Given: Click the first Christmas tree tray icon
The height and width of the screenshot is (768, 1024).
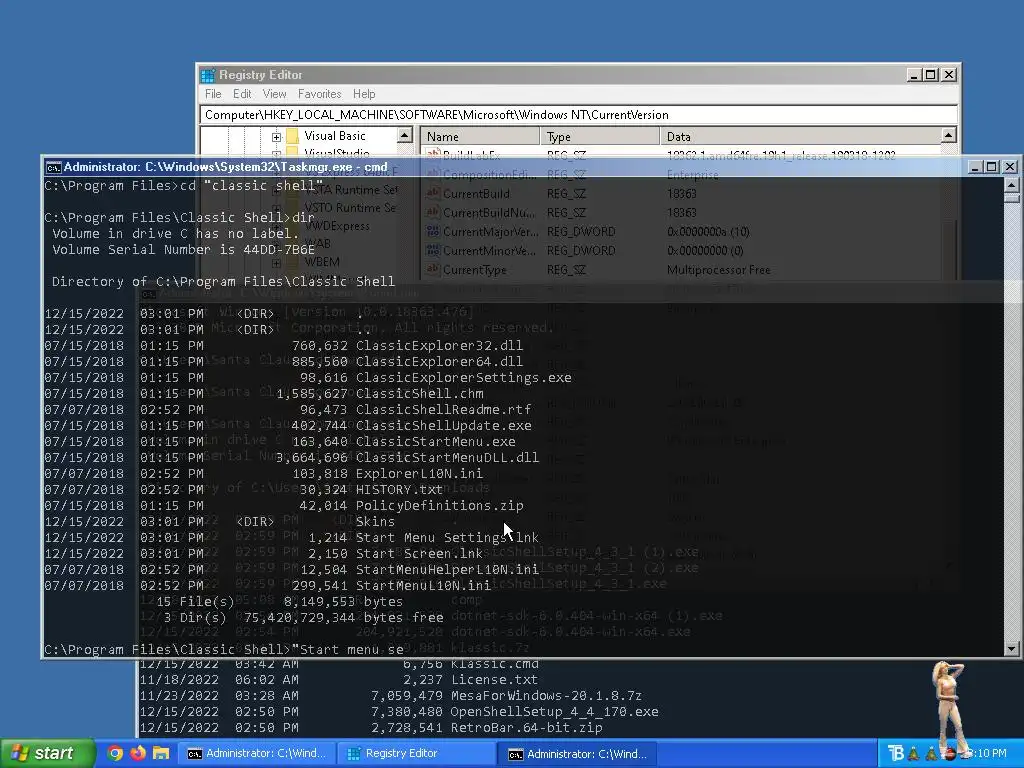Looking at the screenshot, I should click(x=914, y=754).
